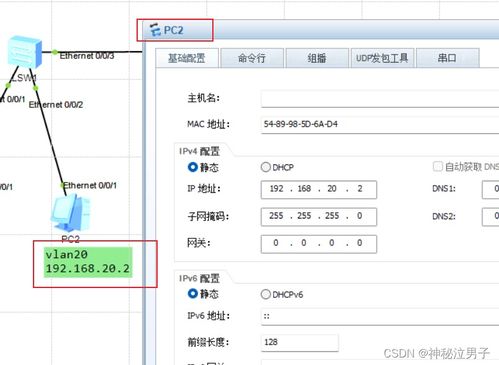Screen dimensions: 499x365
Task: Click the IPv6 地址 field
Action: tap(380, 316)
